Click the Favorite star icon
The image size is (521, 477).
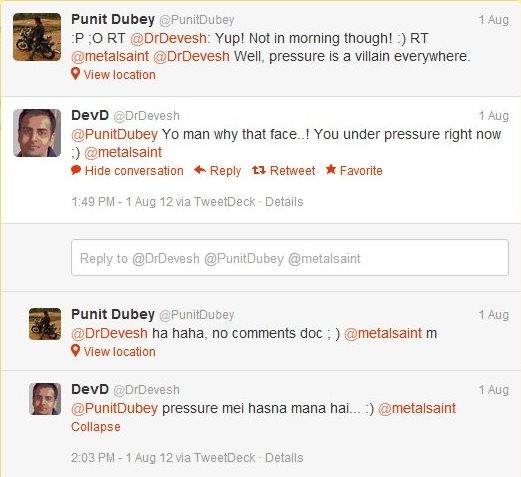click(331, 169)
